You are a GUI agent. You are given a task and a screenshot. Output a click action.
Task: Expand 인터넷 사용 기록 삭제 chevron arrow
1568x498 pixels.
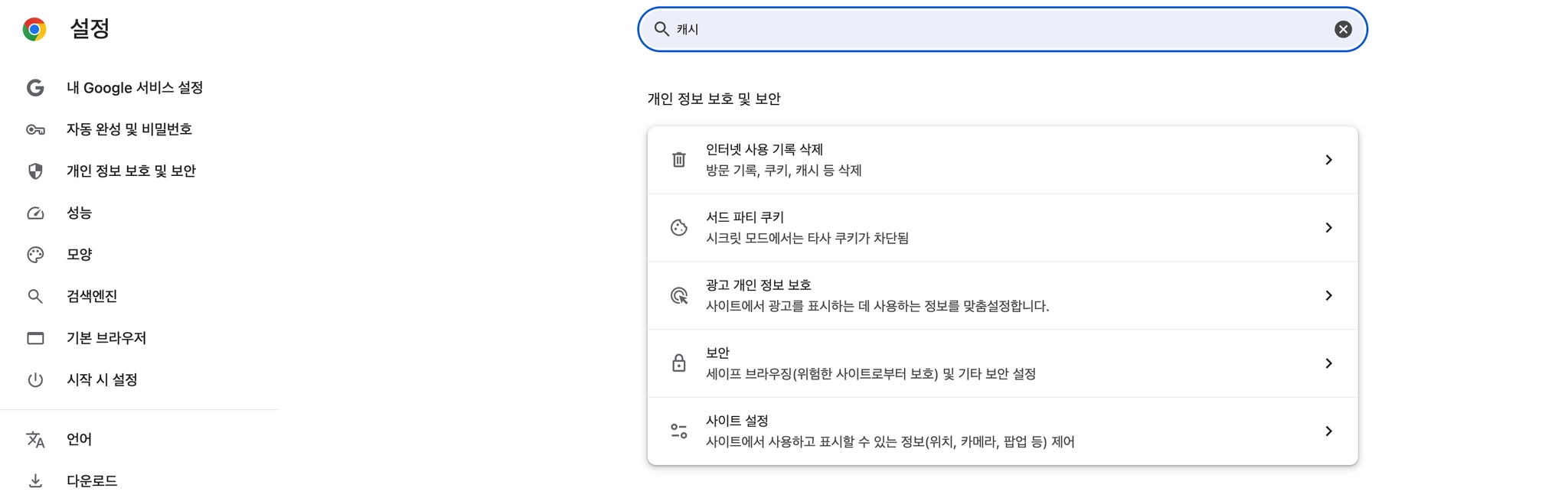(x=1328, y=160)
